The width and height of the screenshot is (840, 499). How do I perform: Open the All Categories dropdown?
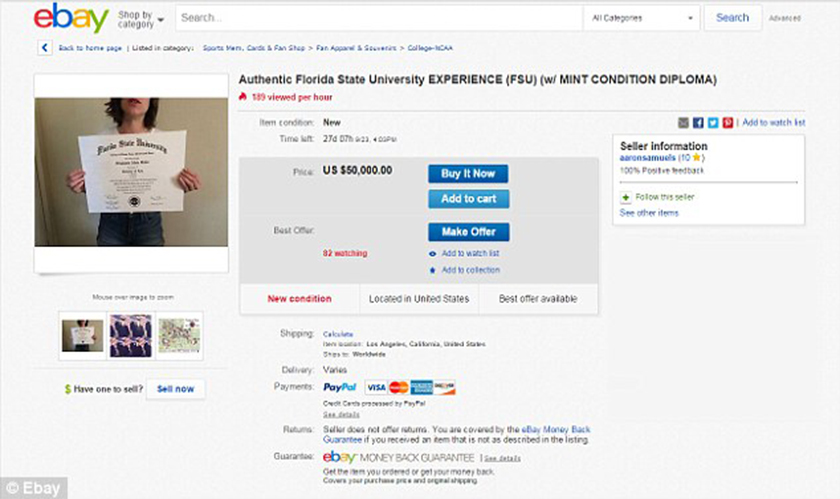click(641, 18)
